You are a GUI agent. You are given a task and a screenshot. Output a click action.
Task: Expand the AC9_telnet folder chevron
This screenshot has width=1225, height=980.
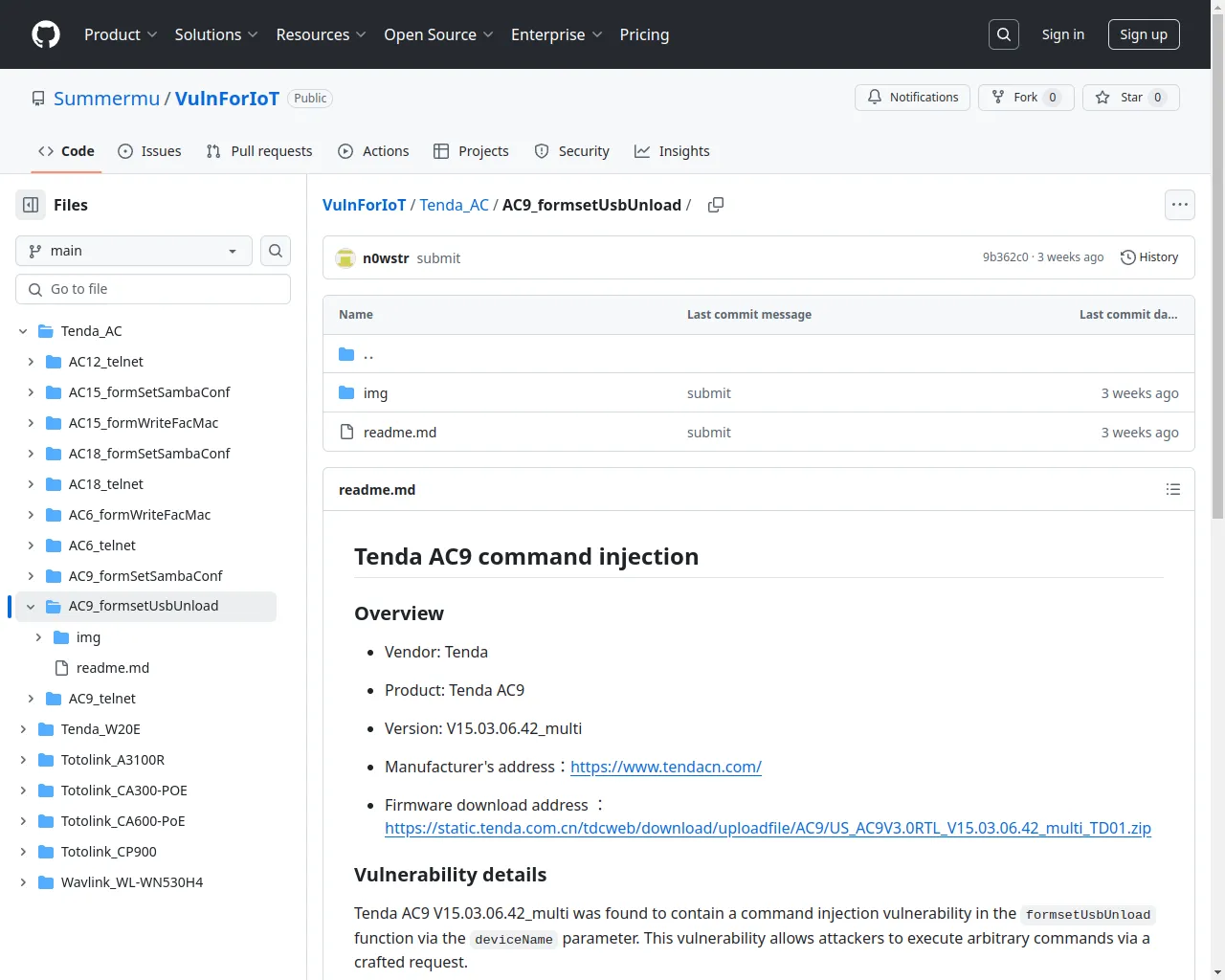tap(31, 699)
